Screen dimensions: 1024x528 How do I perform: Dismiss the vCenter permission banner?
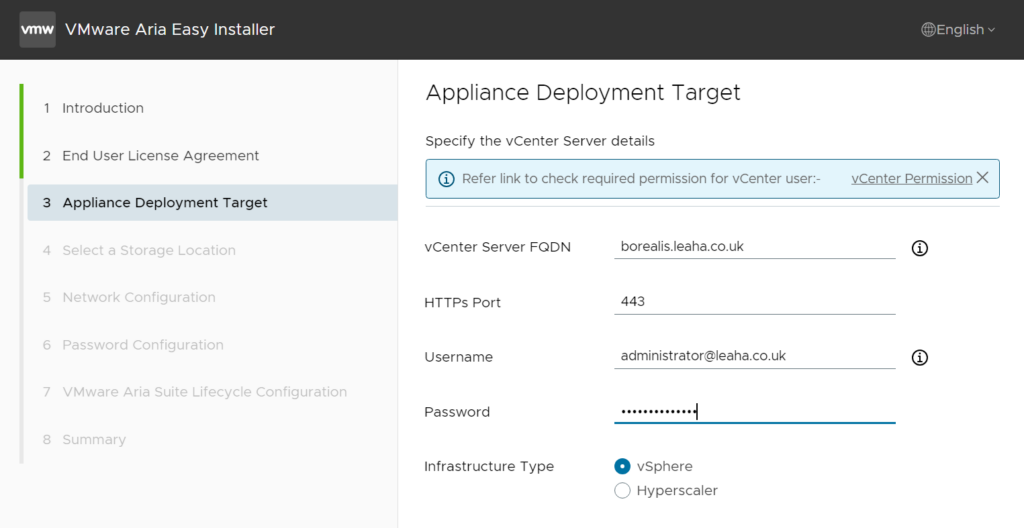(982, 178)
